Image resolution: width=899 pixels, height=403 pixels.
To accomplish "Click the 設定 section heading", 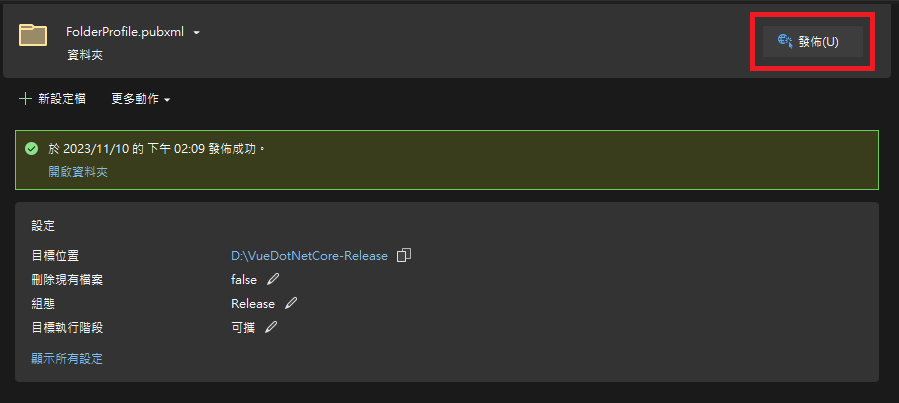I will [43, 226].
